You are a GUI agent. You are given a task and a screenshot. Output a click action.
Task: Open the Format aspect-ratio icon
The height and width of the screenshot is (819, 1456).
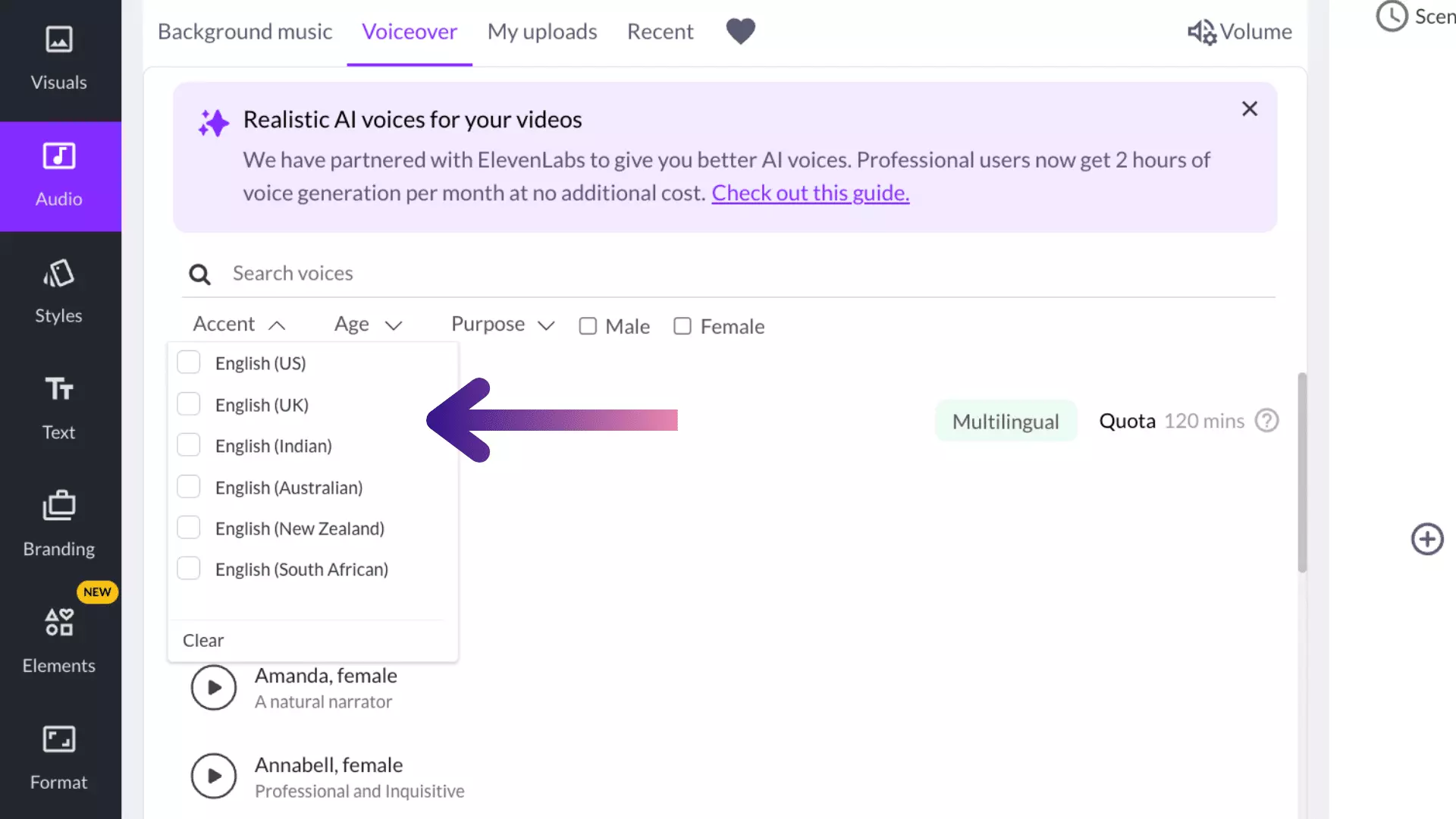point(58,740)
